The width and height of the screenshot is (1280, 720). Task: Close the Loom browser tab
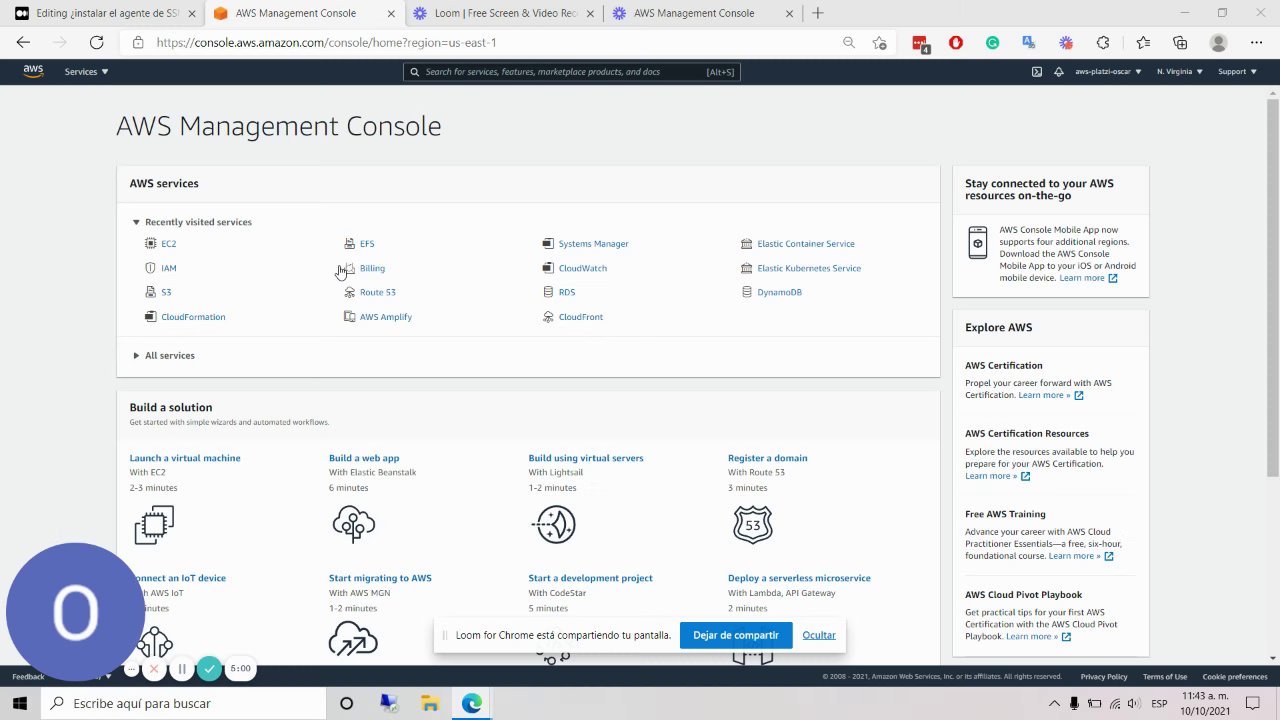click(590, 14)
